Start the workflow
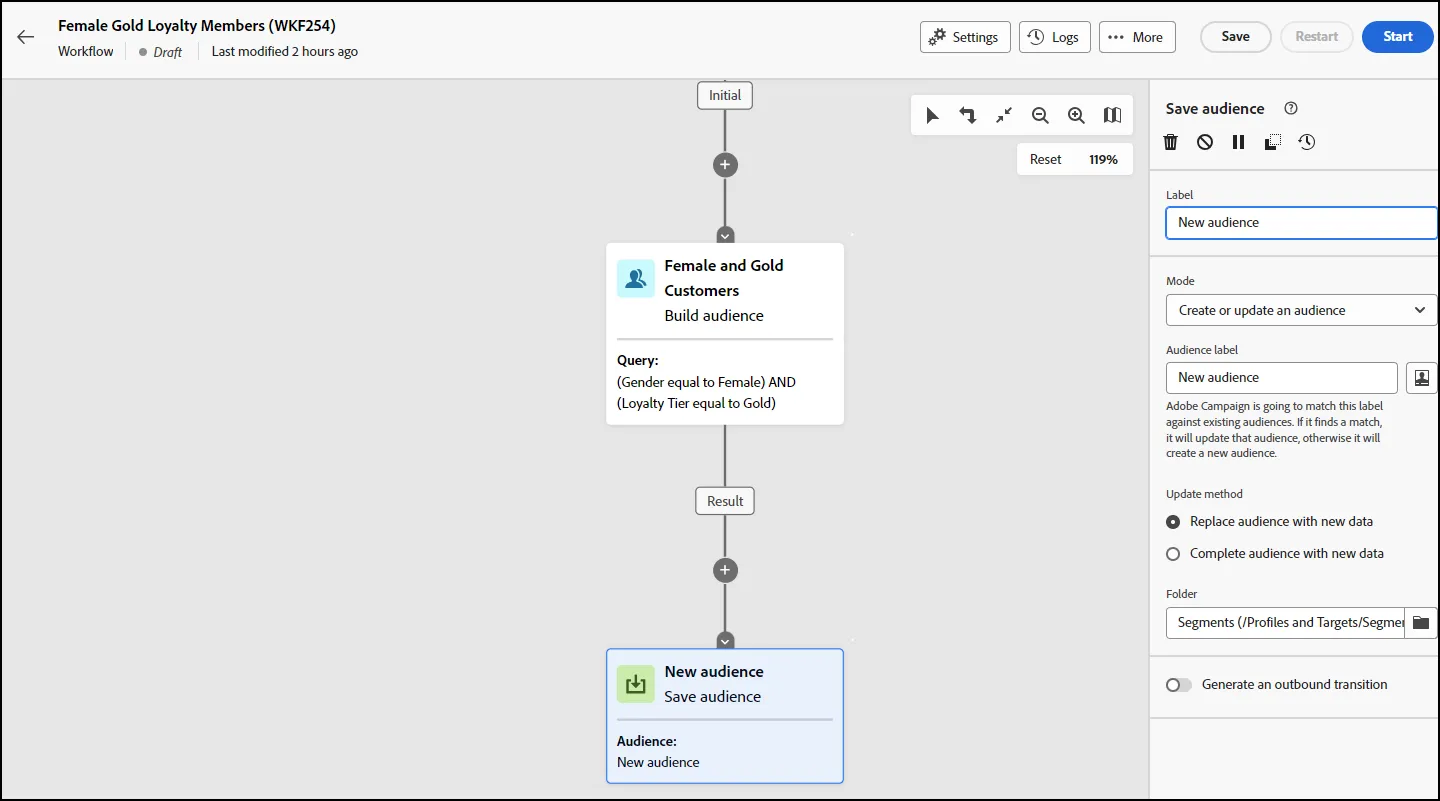Image resolution: width=1440 pixels, height=801 pixels. click(1398, 37)
